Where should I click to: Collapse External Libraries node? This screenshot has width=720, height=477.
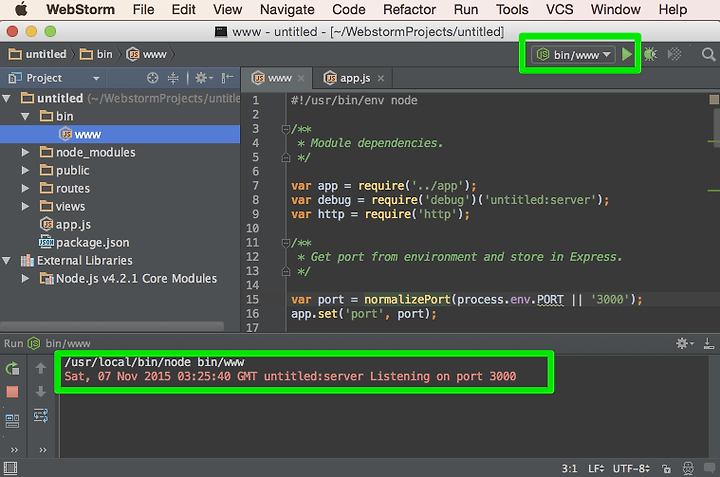click(x=6, y=261)
